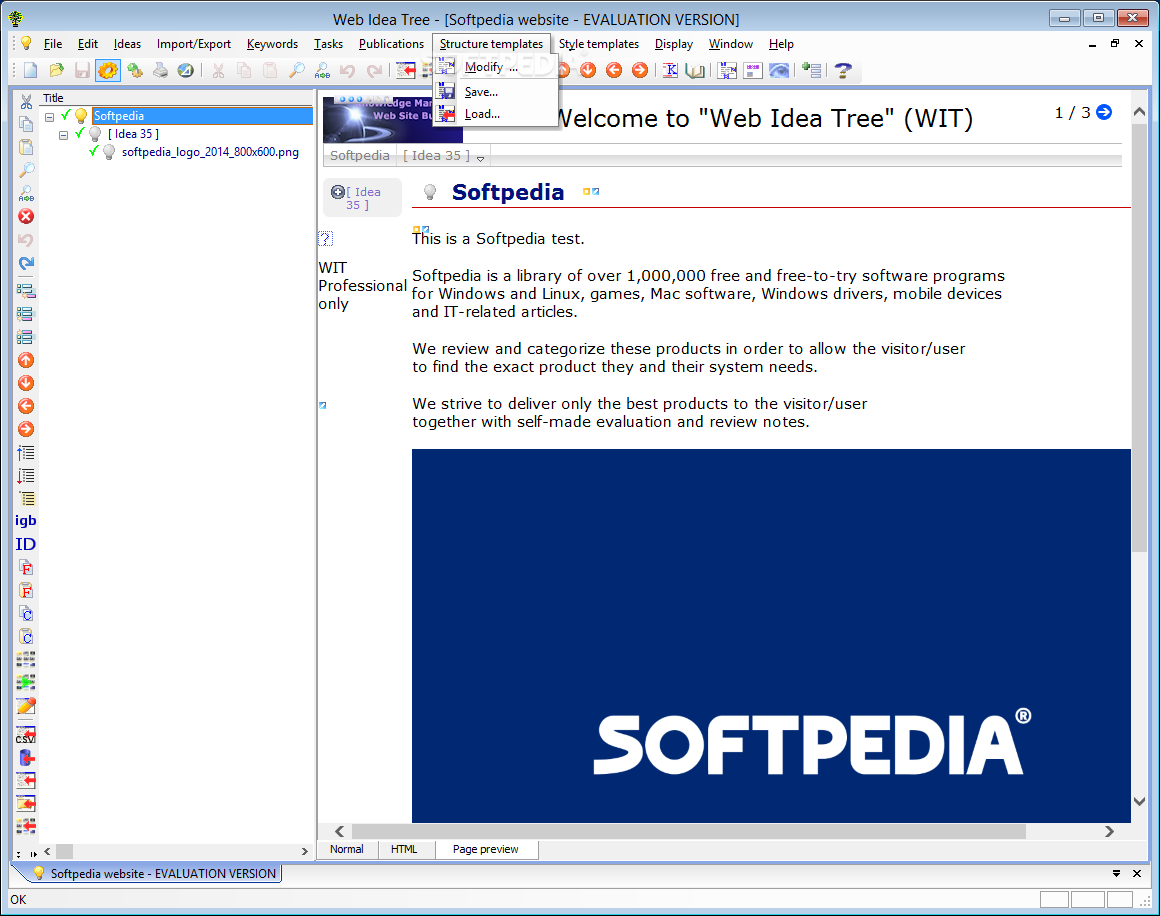
Task: Click the scissors cut icon in left sidebar
Action: (26, 101)
